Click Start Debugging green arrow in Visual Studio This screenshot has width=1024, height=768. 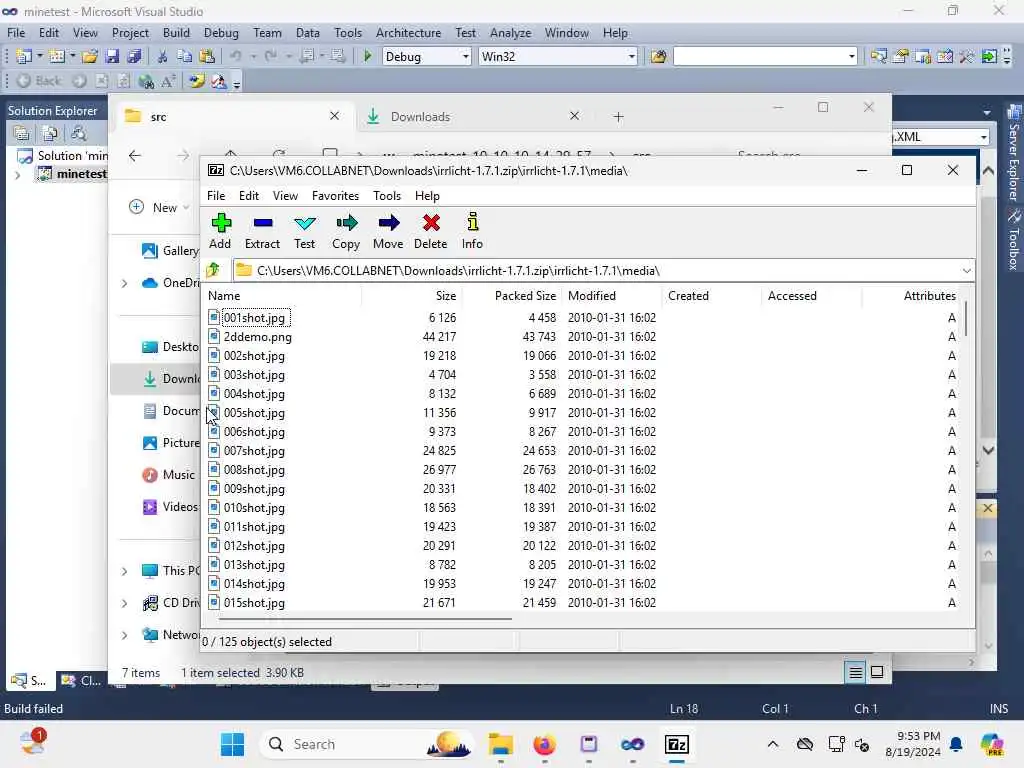[x=367, y=57]
